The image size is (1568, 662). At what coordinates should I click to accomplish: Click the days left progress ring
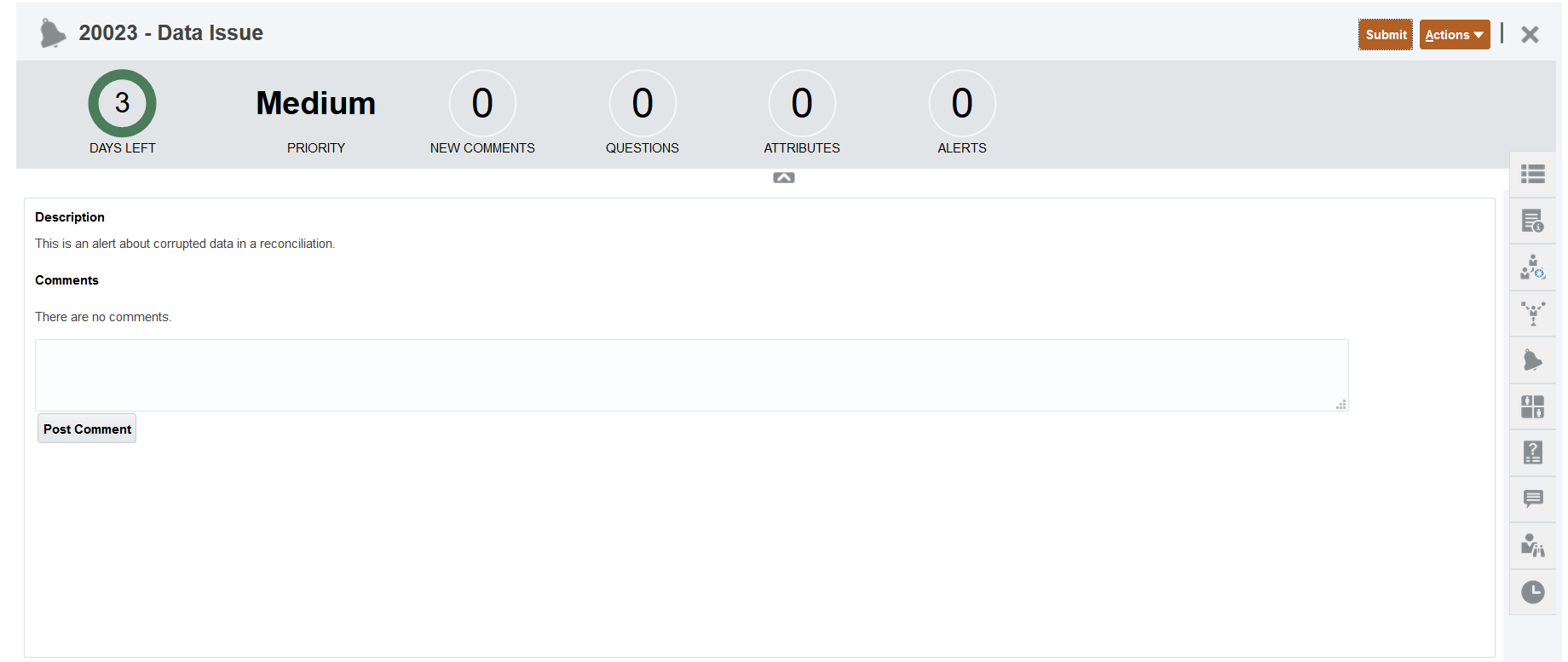pos(122,103)
